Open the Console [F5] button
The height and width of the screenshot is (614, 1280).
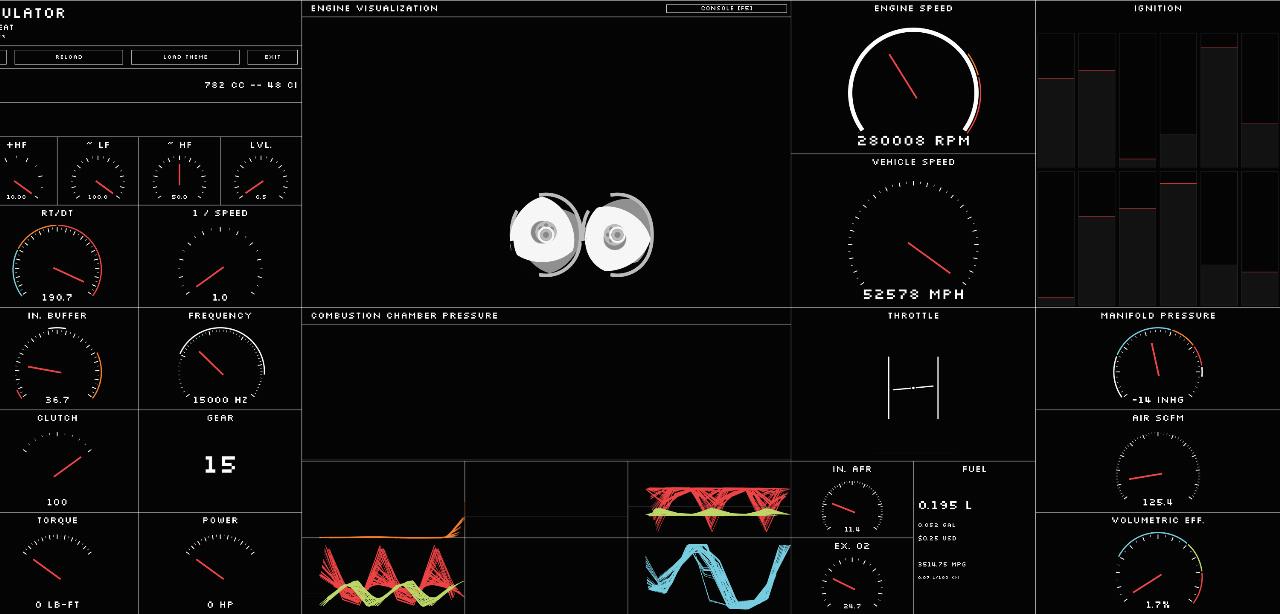point(726,8)
